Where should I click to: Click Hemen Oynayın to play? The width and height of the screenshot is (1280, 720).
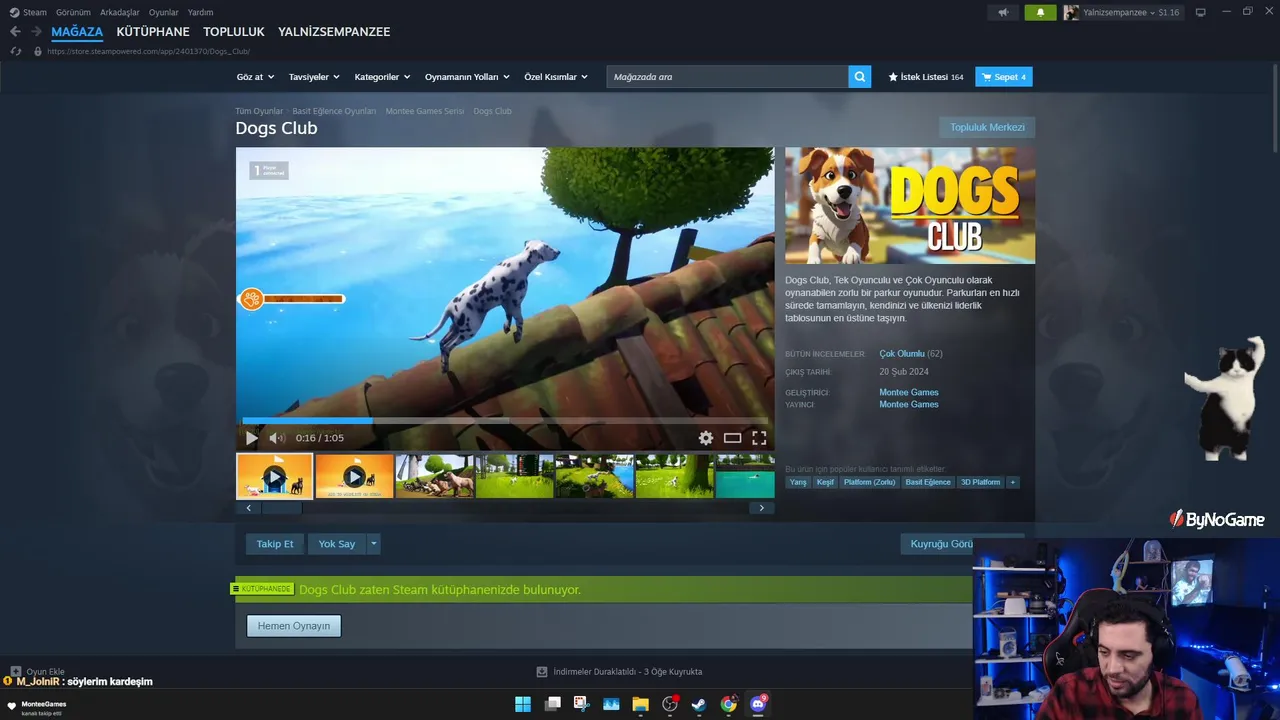294,626
